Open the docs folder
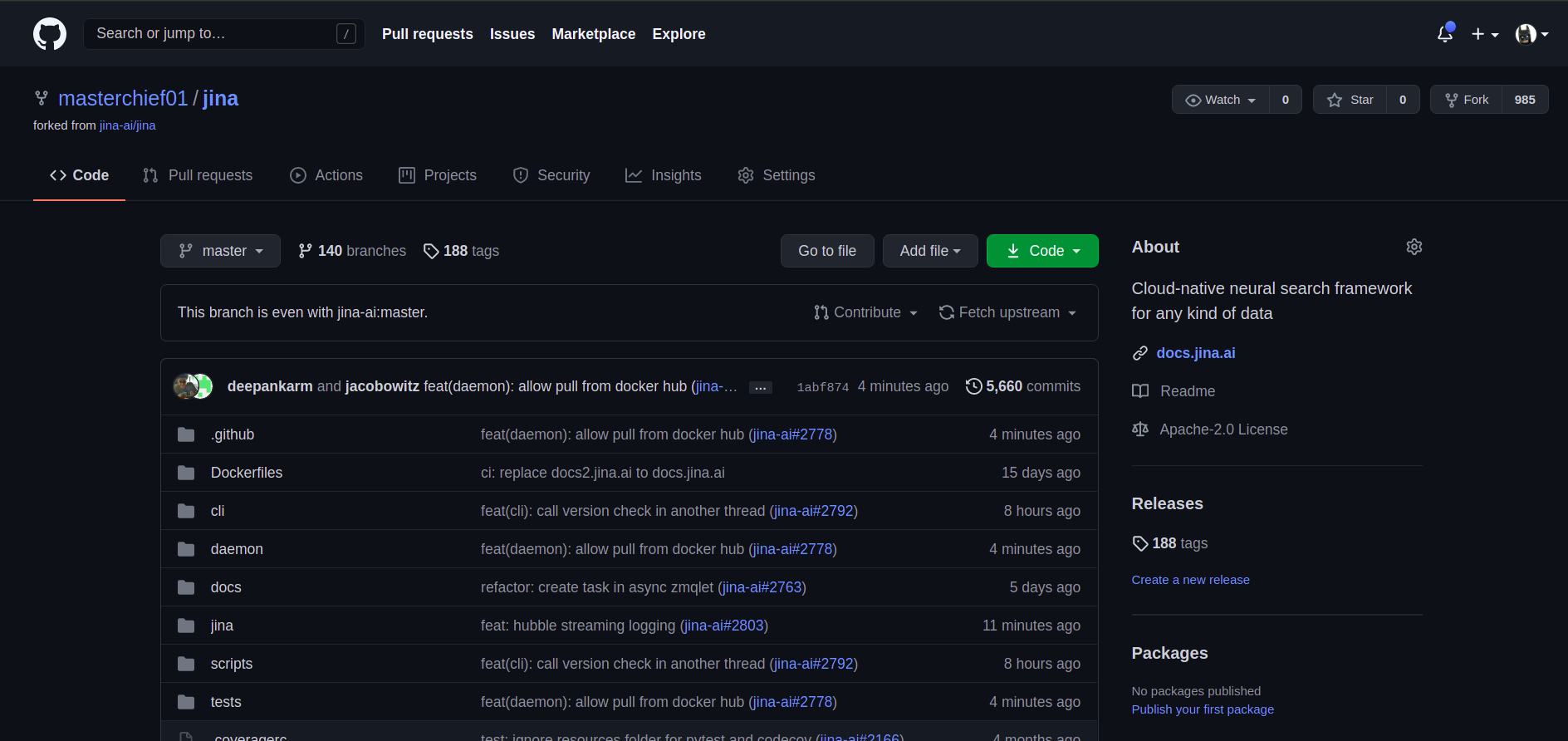Image resolution: width=1568 pixels, height=741 pixels. pyautogui.click(x=226, y=587)
